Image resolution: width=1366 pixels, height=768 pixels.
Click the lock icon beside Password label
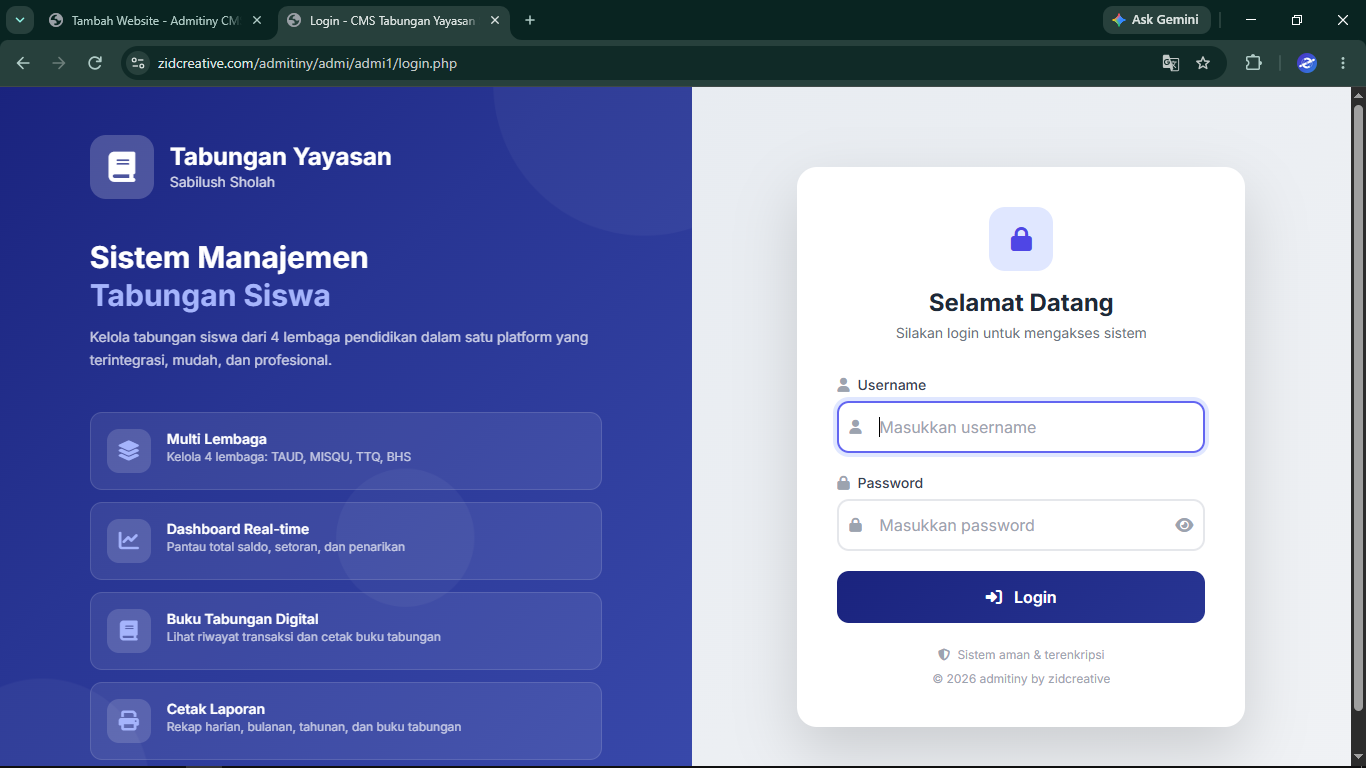click(843, 483)
